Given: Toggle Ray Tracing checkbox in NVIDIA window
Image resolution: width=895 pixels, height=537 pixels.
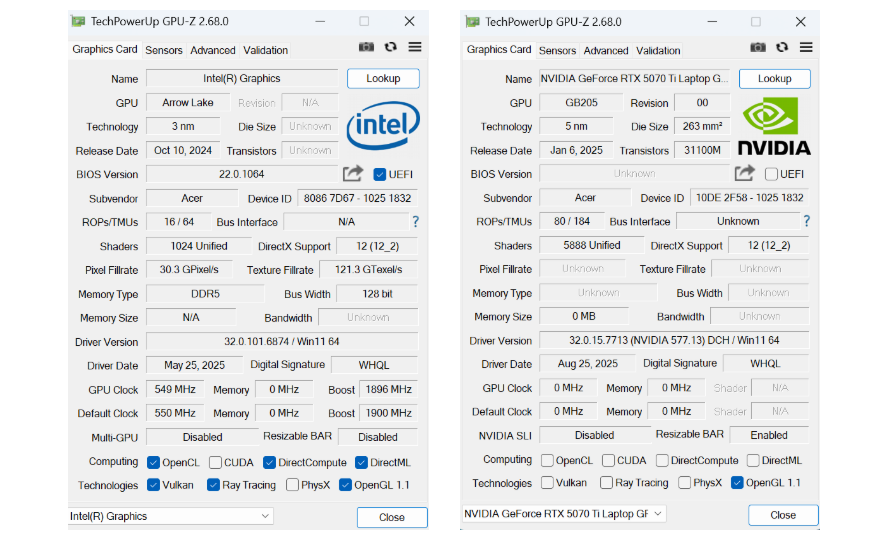Looking at the screenshot, I should click(607, 483).
